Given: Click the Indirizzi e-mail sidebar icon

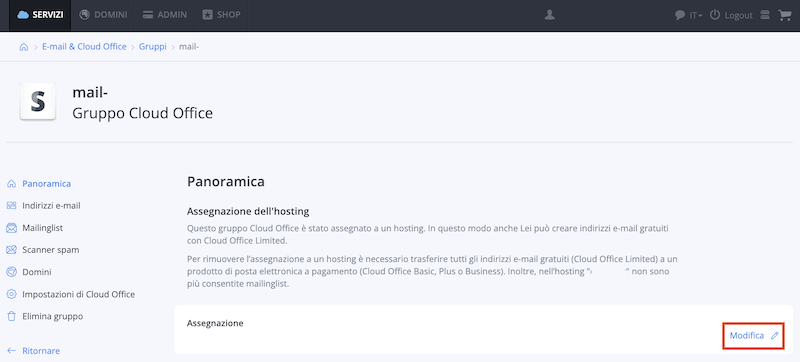Looking at the screenshot, I should [x=12, y=205].
